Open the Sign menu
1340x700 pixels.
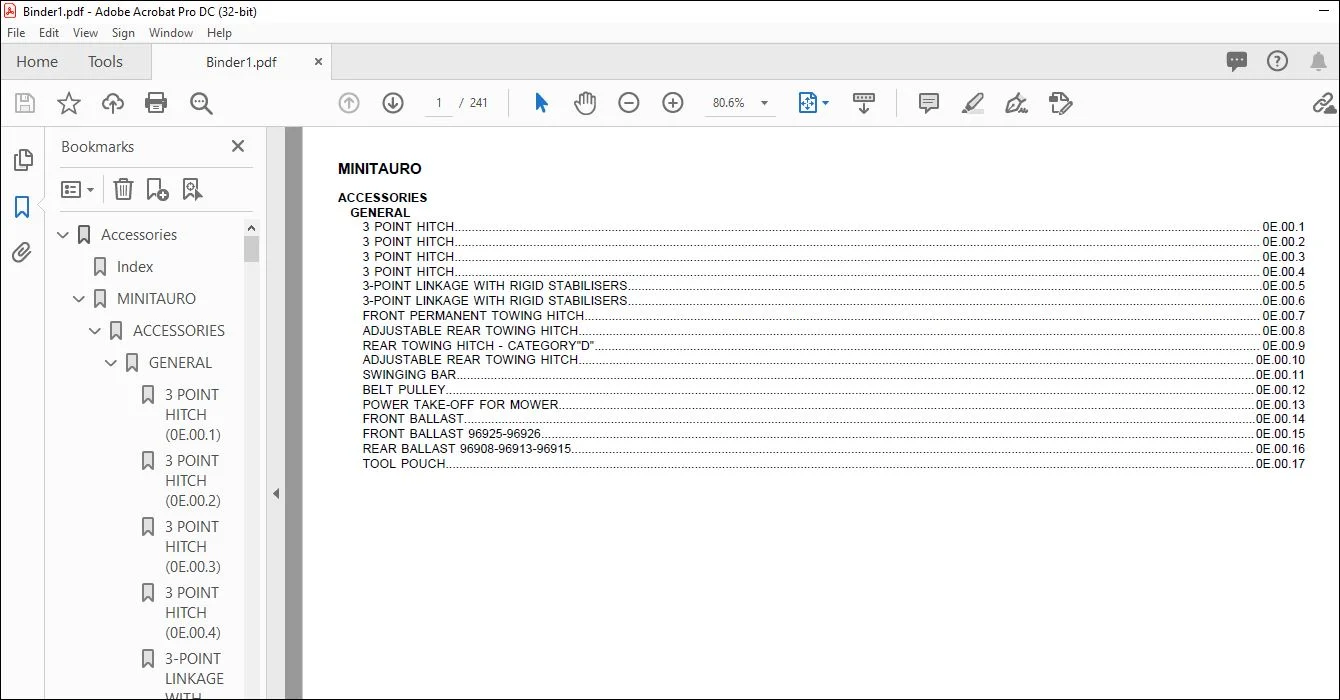123,33
